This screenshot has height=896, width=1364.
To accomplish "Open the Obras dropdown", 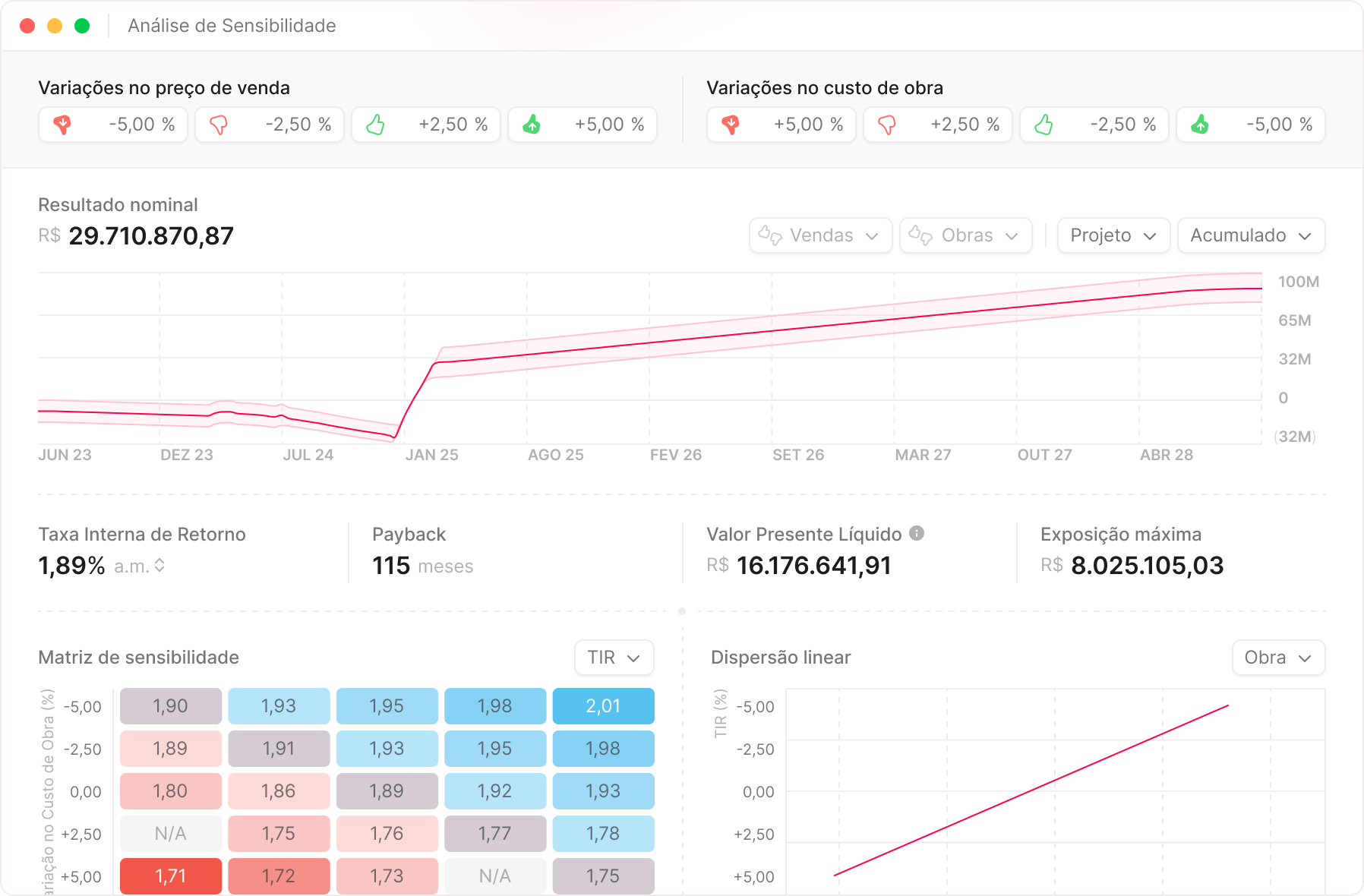I will (x=965, y=235).
